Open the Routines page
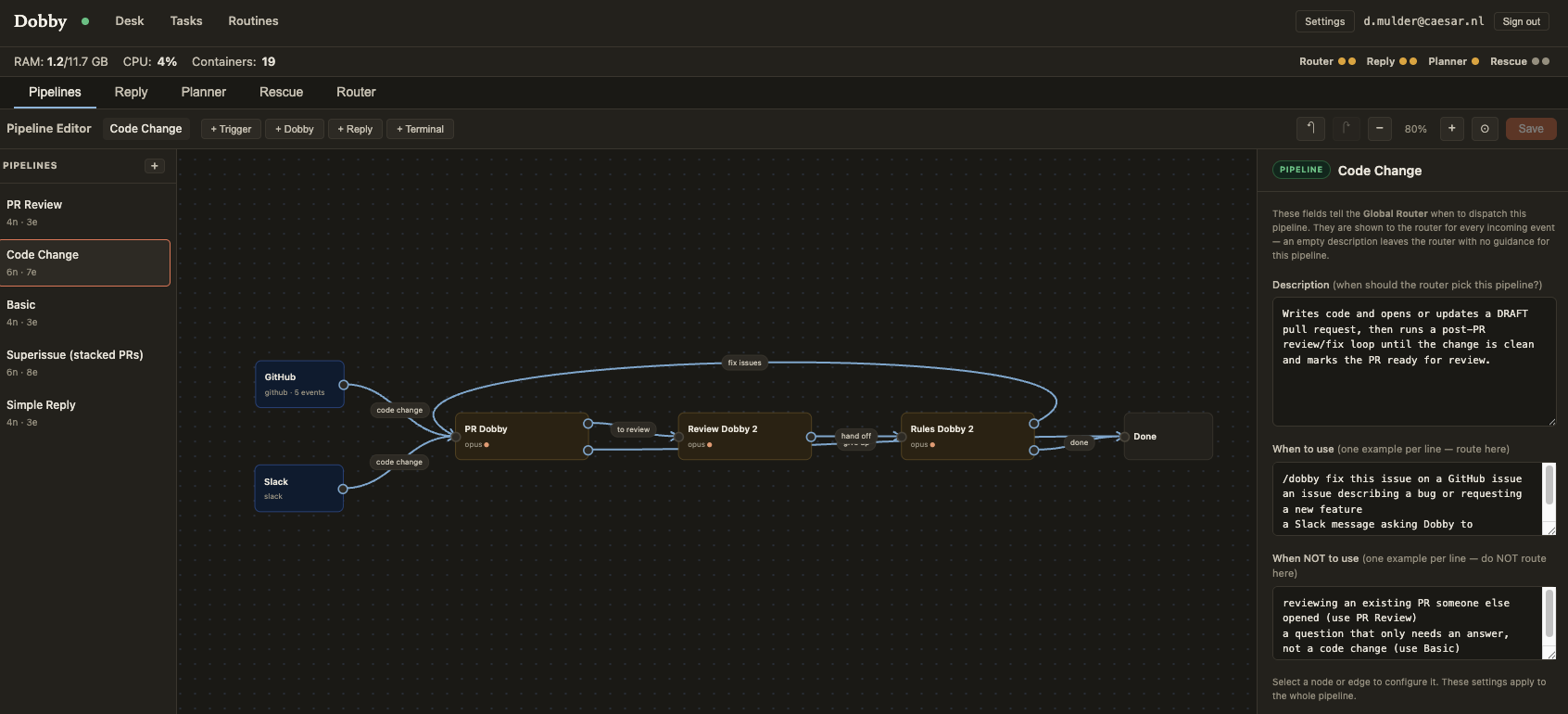Screen dimensions: 1568x714 click(x=253, y=21)
